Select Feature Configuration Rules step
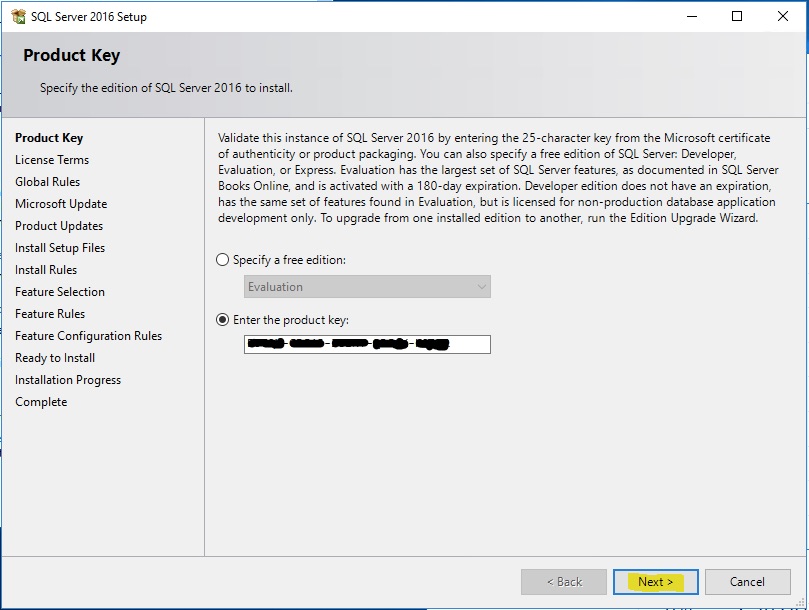The height and width of the screenshot is (610, 809). pos(88,336)
